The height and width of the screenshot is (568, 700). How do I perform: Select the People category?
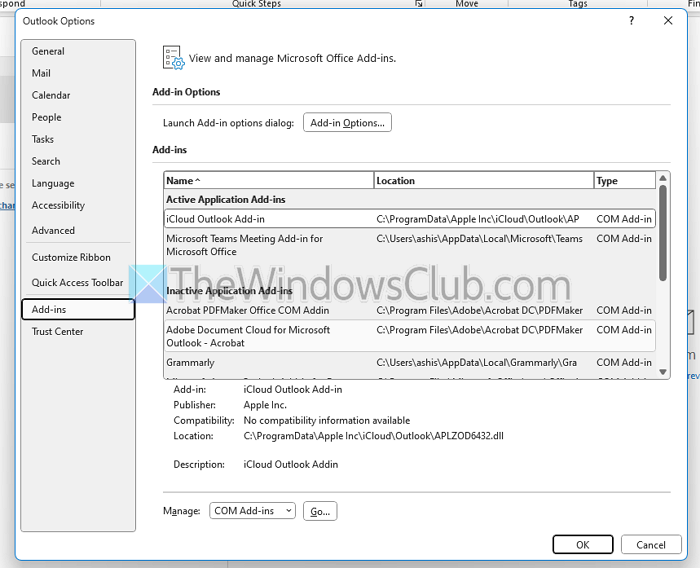point(46,117)
